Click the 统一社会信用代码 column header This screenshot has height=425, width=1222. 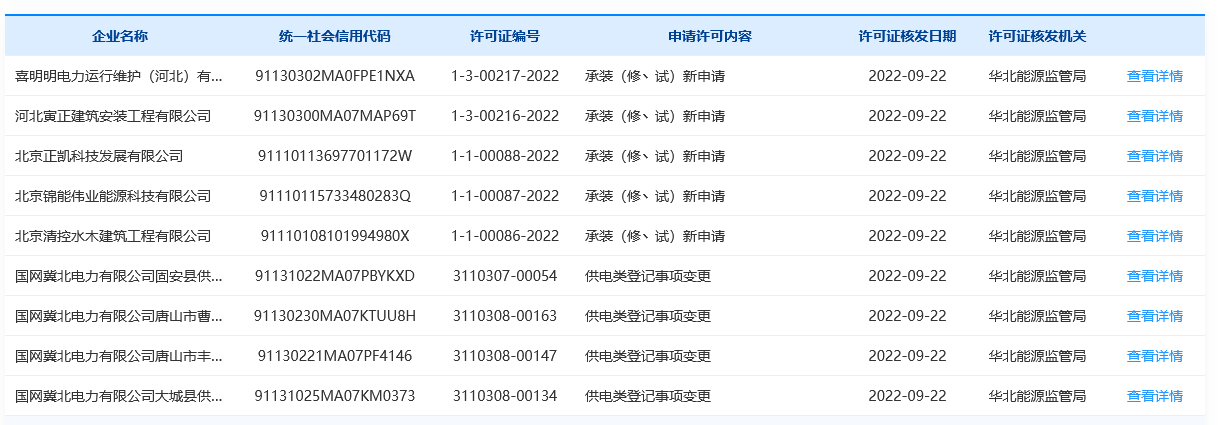335,36
